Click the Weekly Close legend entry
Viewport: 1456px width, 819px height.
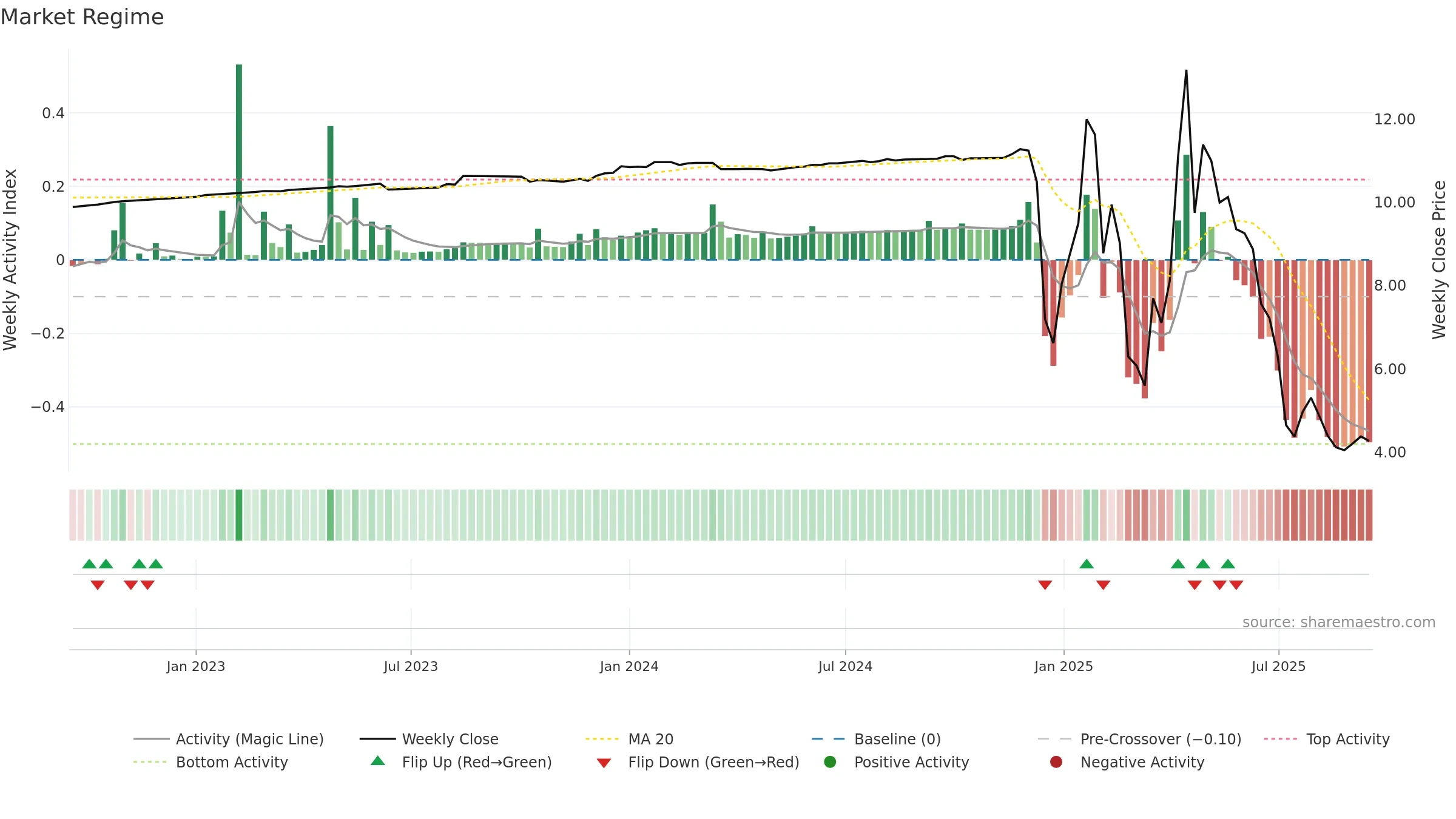[429, 739]
